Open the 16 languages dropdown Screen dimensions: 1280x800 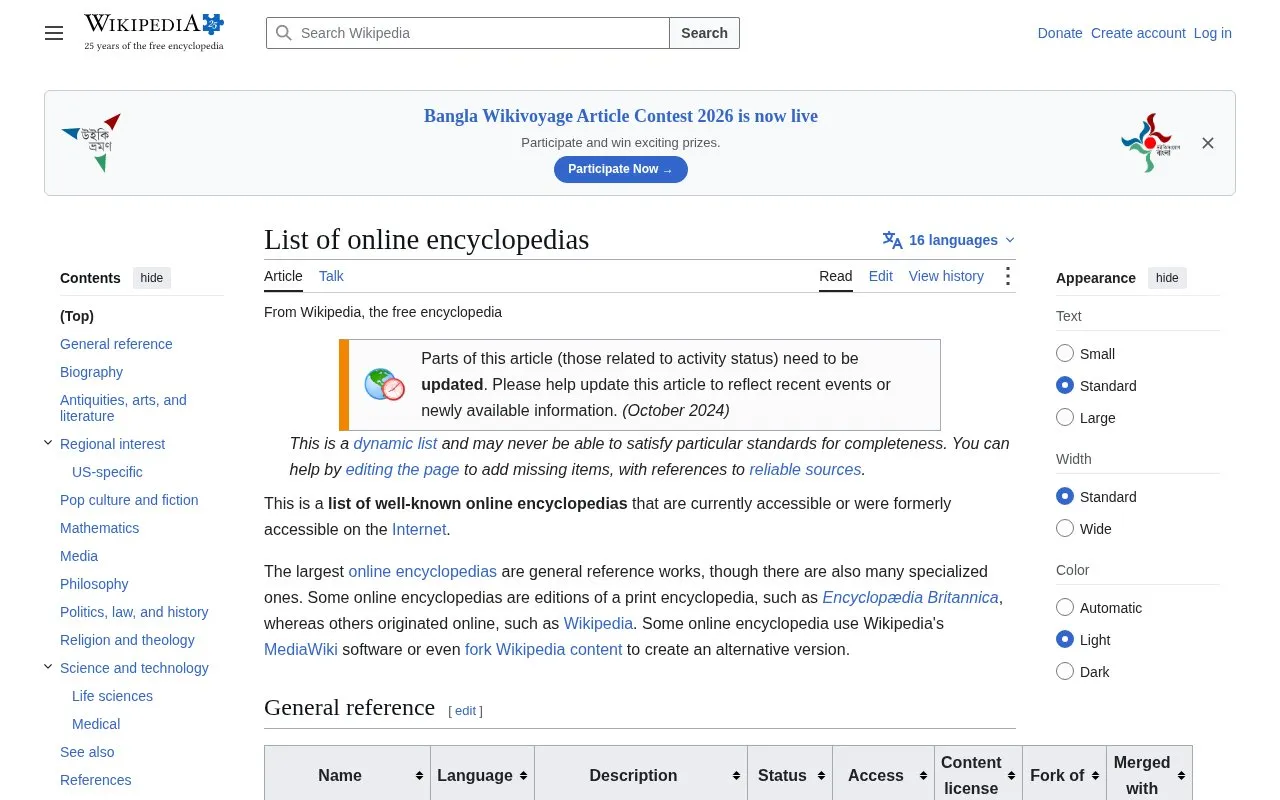pos(949,240)
